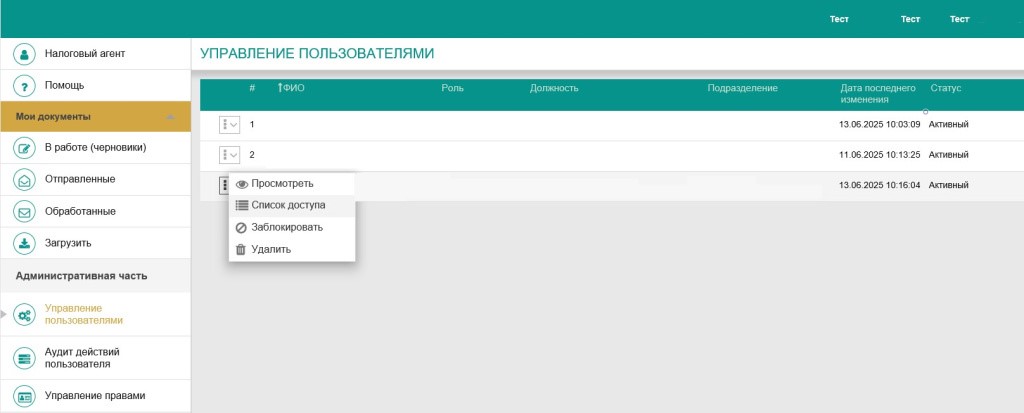Collapse the Мои документы section
This screenshot has height=413, width=1024.
(170, 117)
